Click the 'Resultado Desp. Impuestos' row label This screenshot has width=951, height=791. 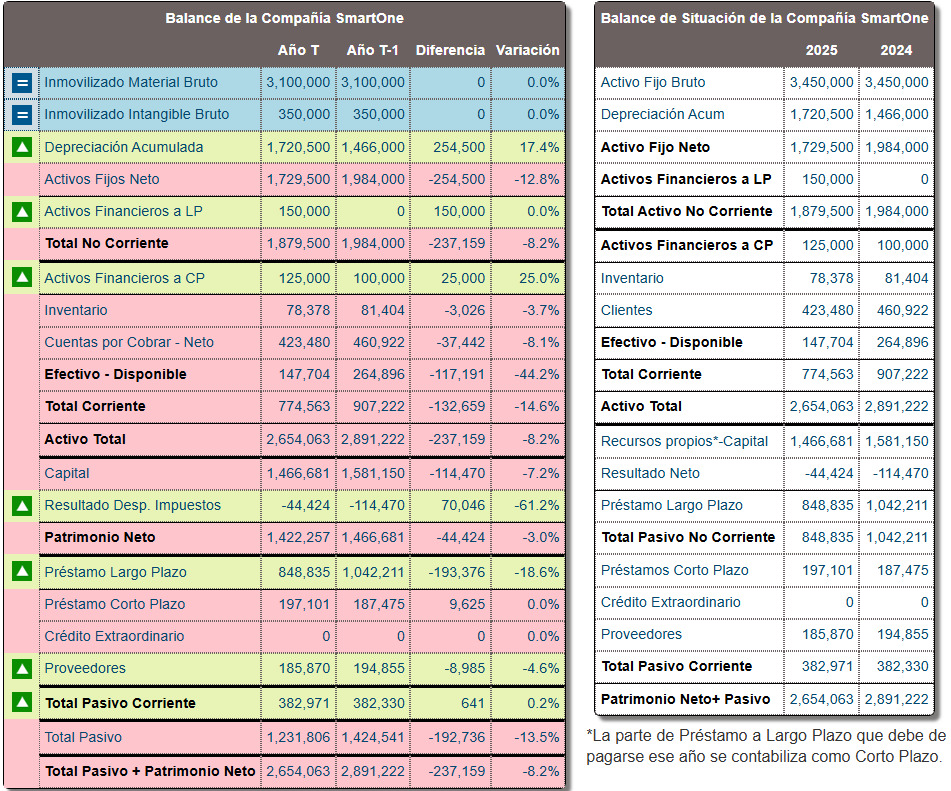click(x=133, y=505)
